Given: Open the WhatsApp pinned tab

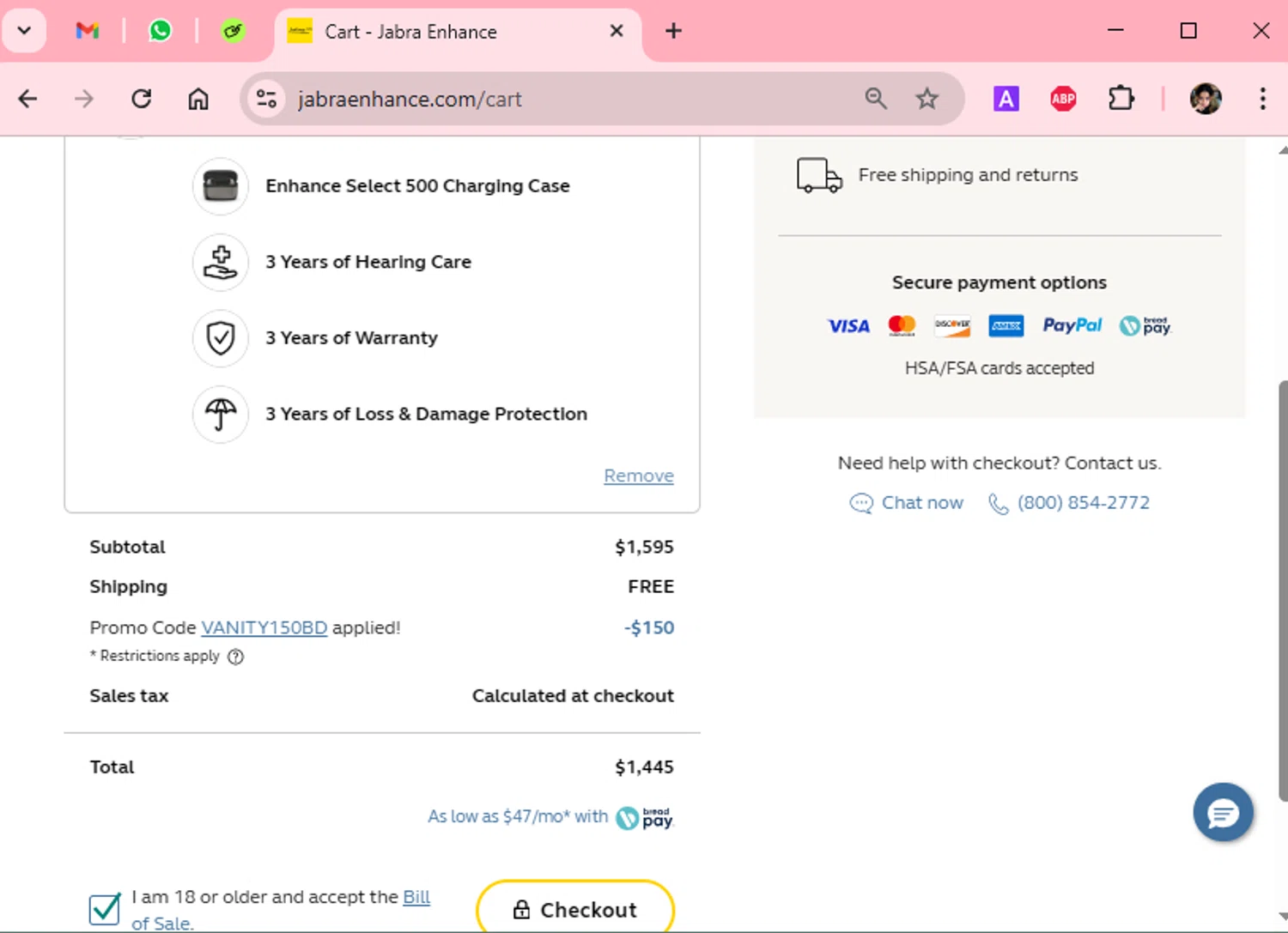Looking at the screenshot, I should [x=160, y=32].
